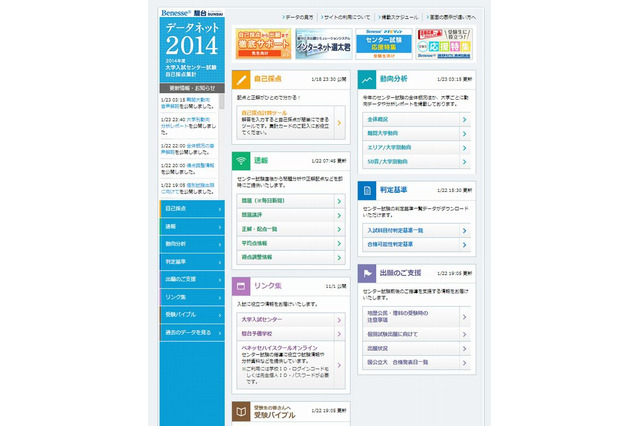Click the green arrow on the 得点調整情報 row

click(339, 257)
